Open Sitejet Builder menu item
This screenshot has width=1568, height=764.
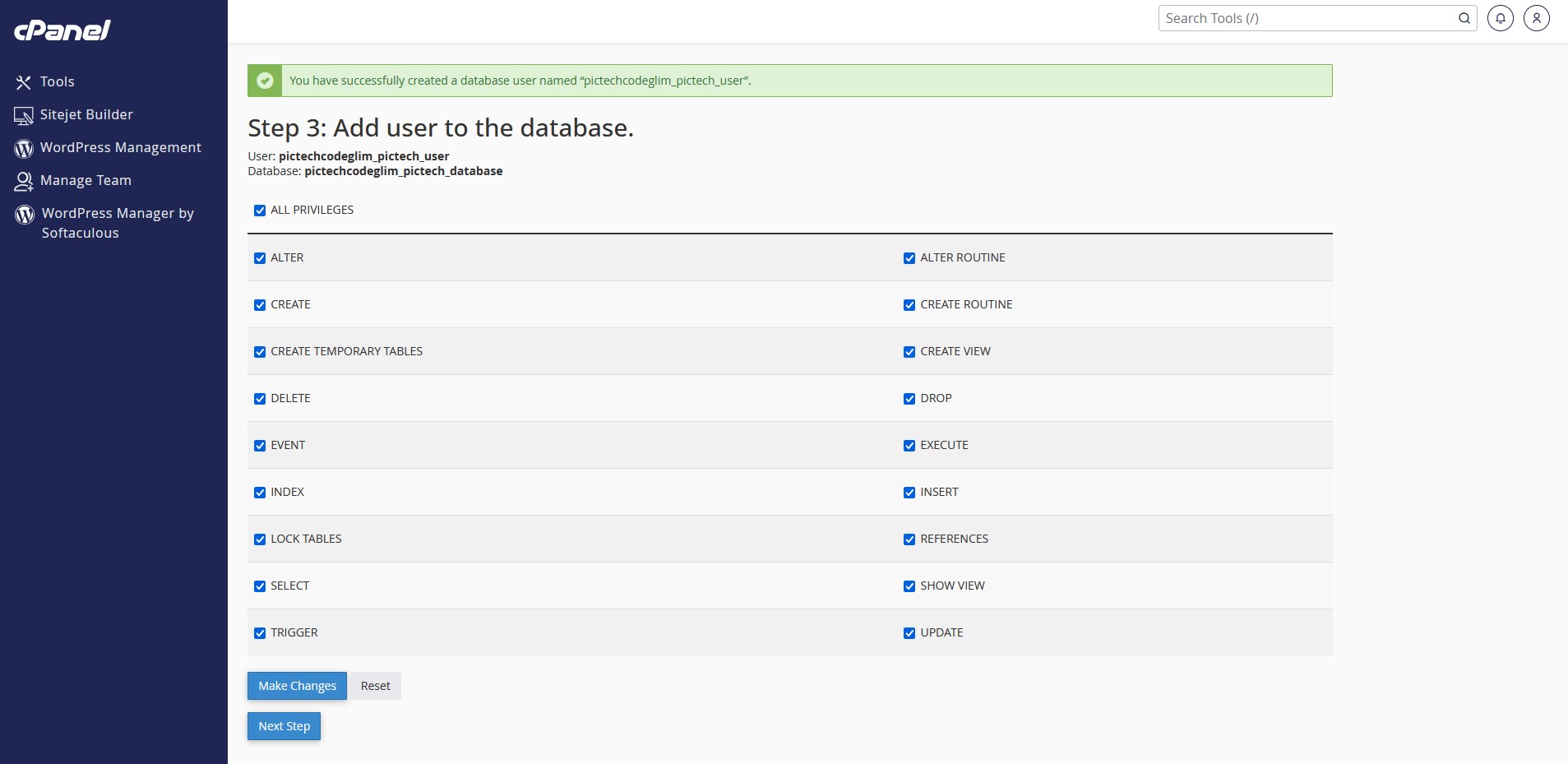86,114
